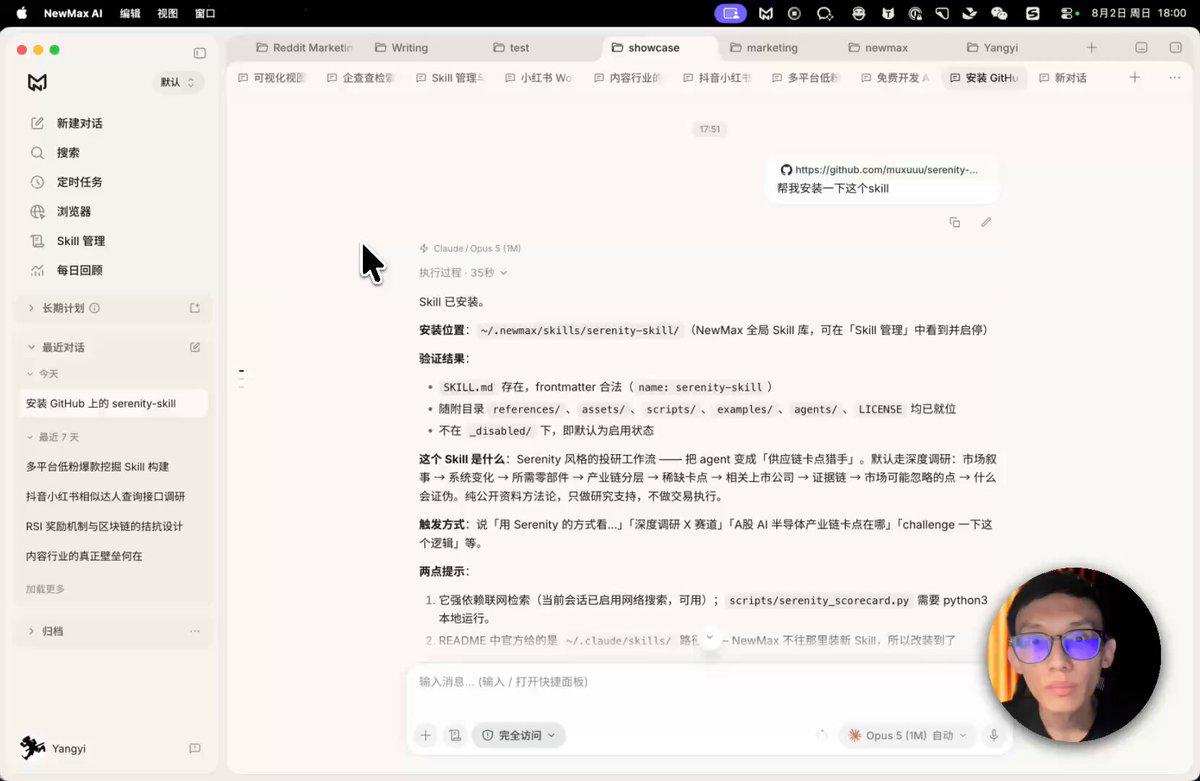Switch to the Yangyi project tab
The width and height of the screenshot is (1200, 781).
pos(992,47)
